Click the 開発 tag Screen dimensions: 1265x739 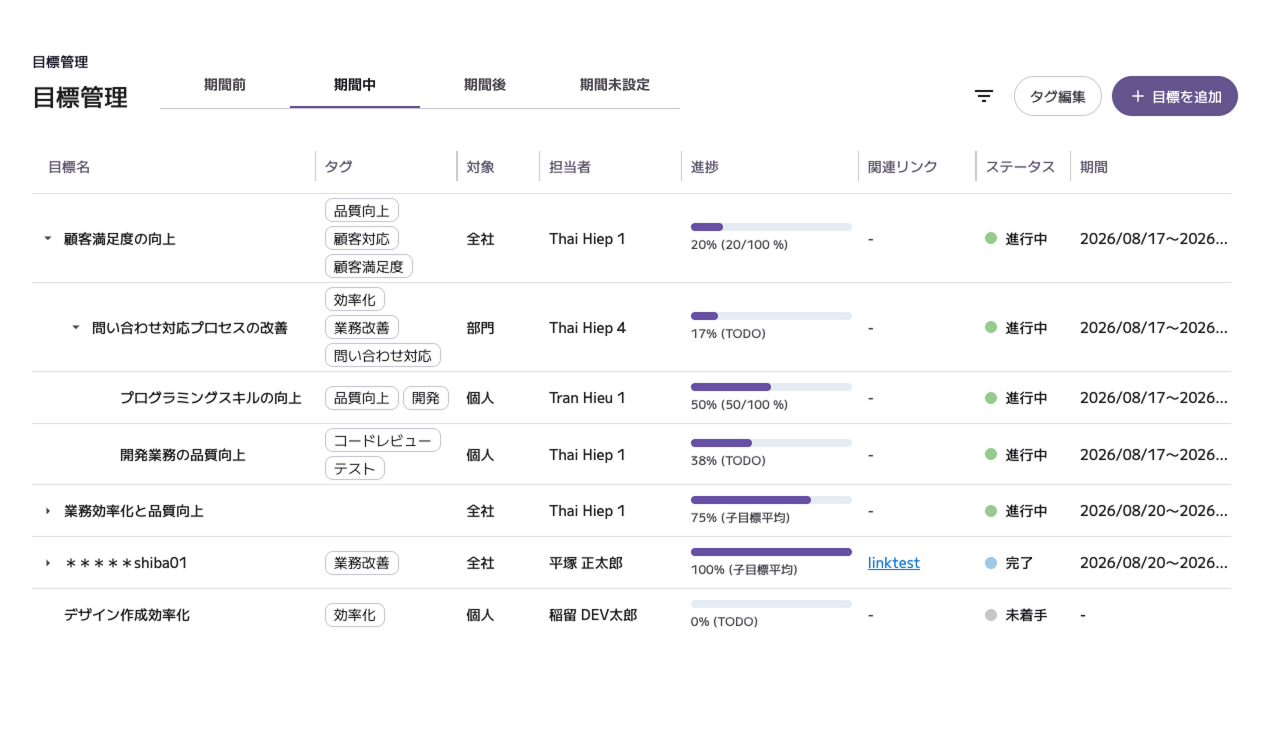click(426, 398)
